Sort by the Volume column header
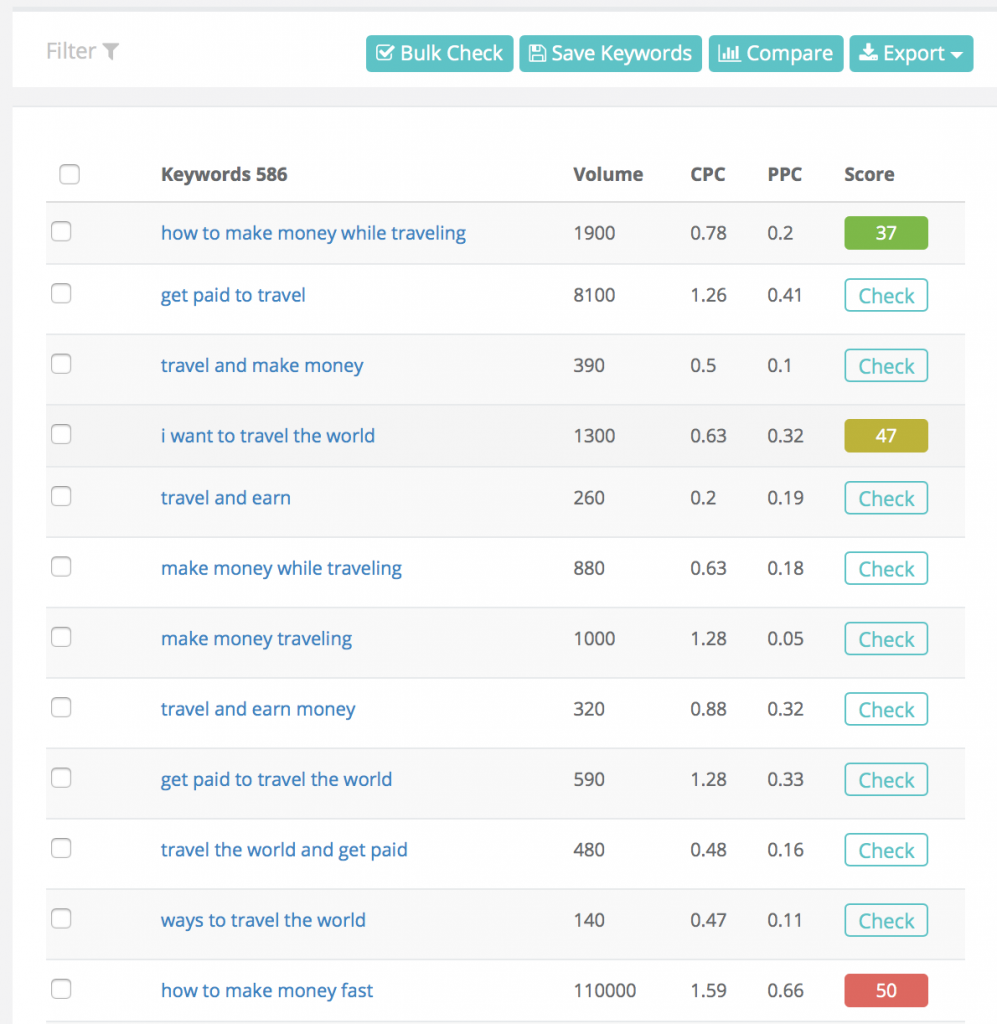 (x=608, y=174)
